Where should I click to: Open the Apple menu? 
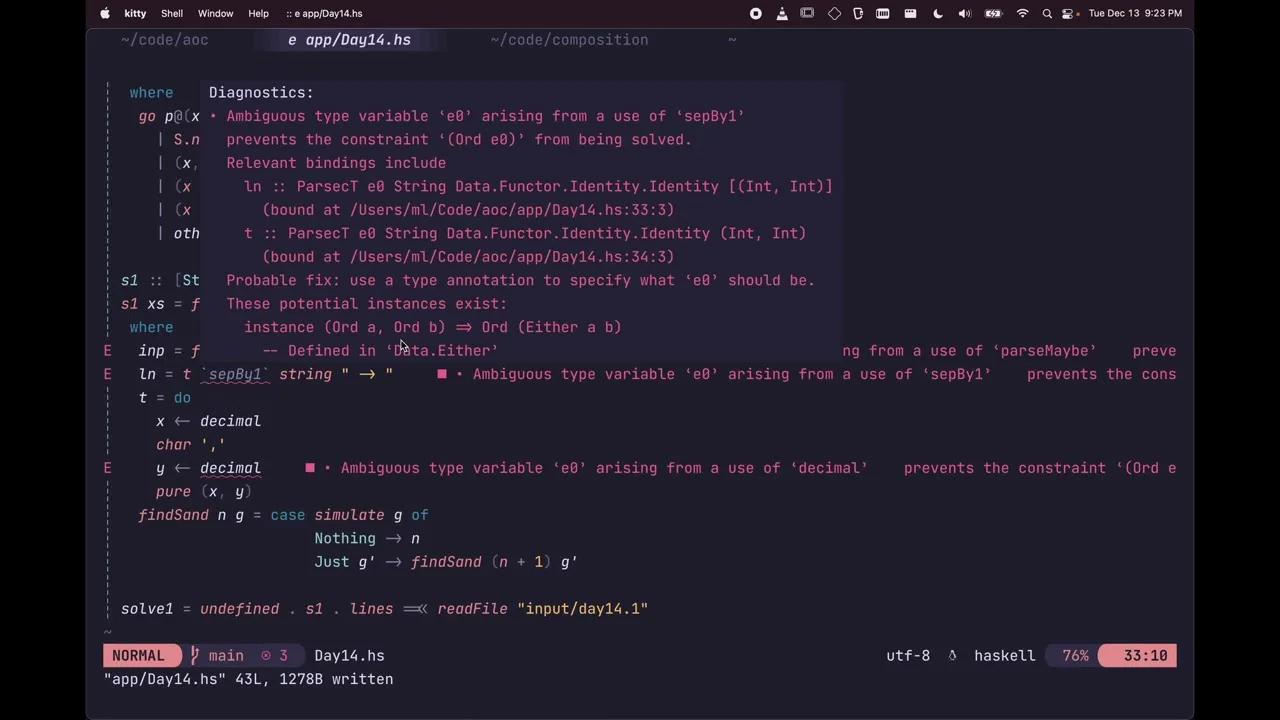click(x=105, y=13)
